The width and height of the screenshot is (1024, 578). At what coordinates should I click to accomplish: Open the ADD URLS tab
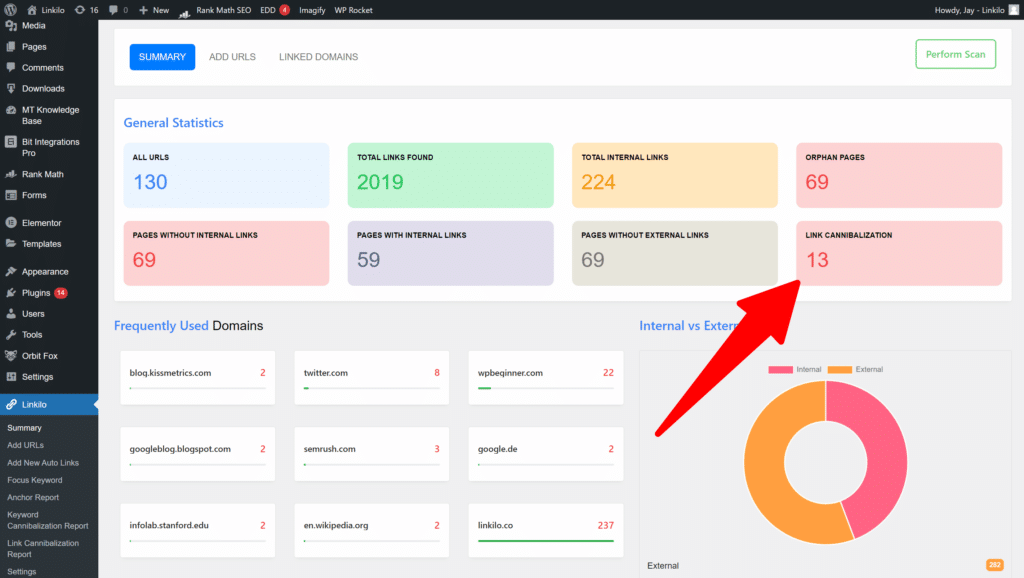tap(232, 57)
